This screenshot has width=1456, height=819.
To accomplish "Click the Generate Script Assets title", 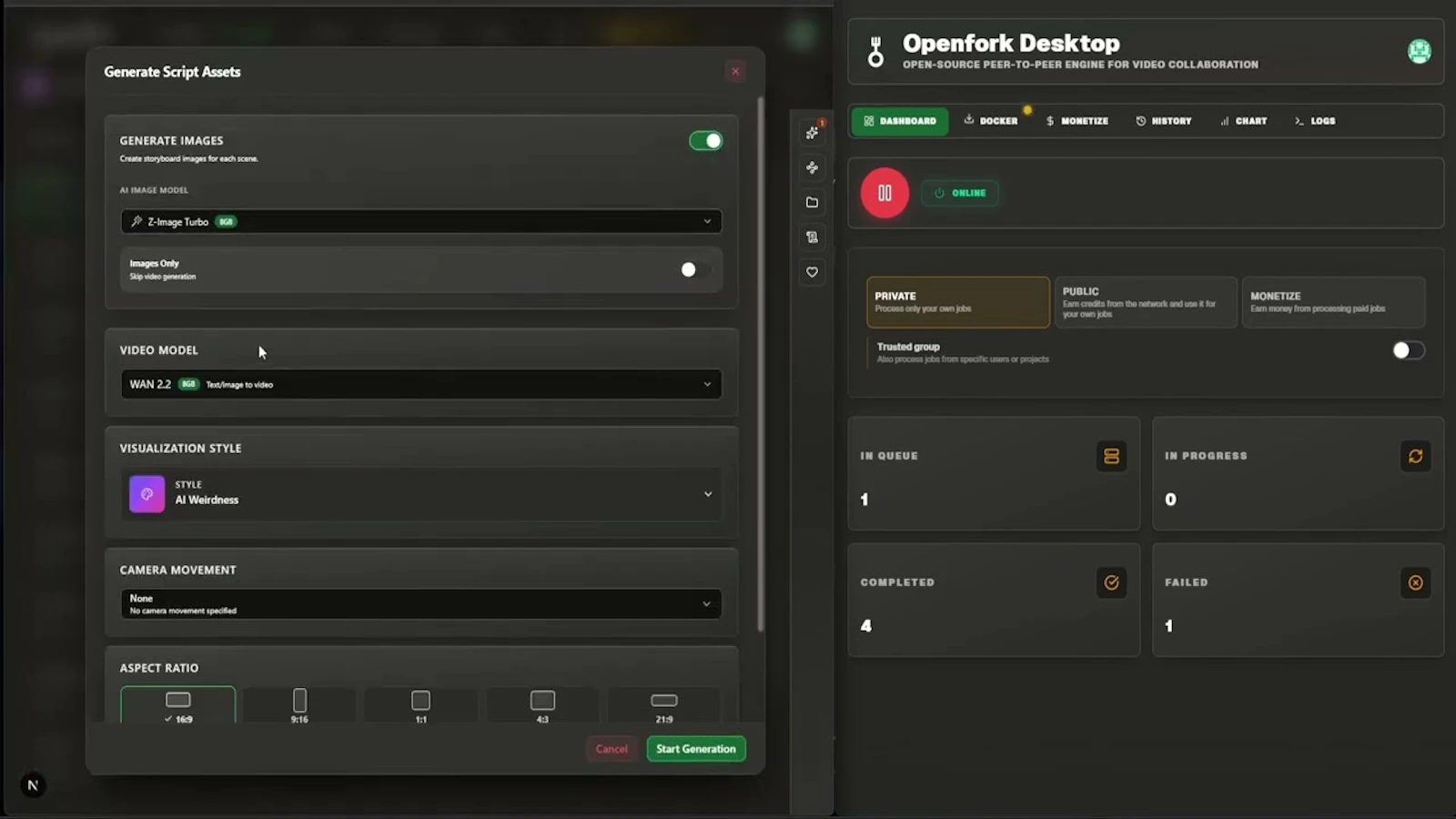I will tap(172, 72).
